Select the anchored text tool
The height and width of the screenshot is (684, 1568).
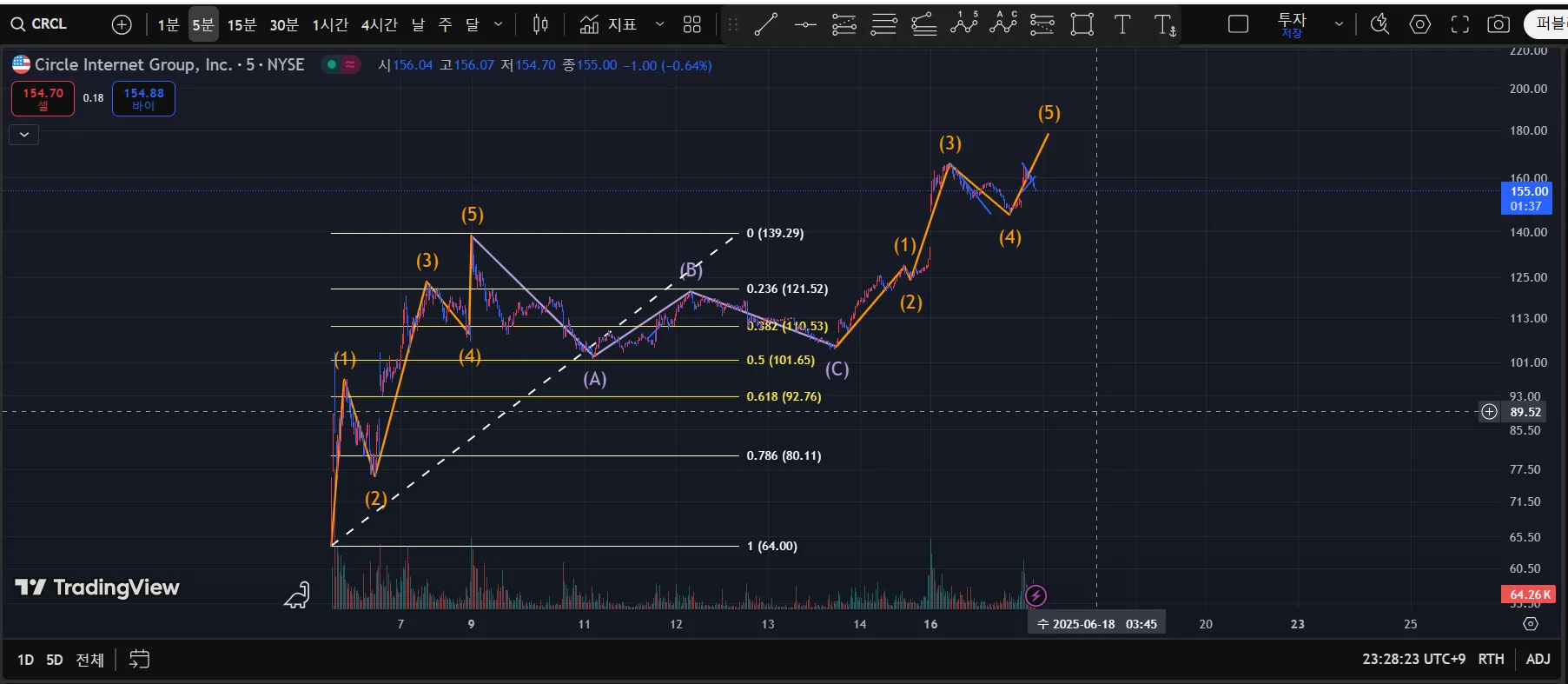pos(1165,25)
